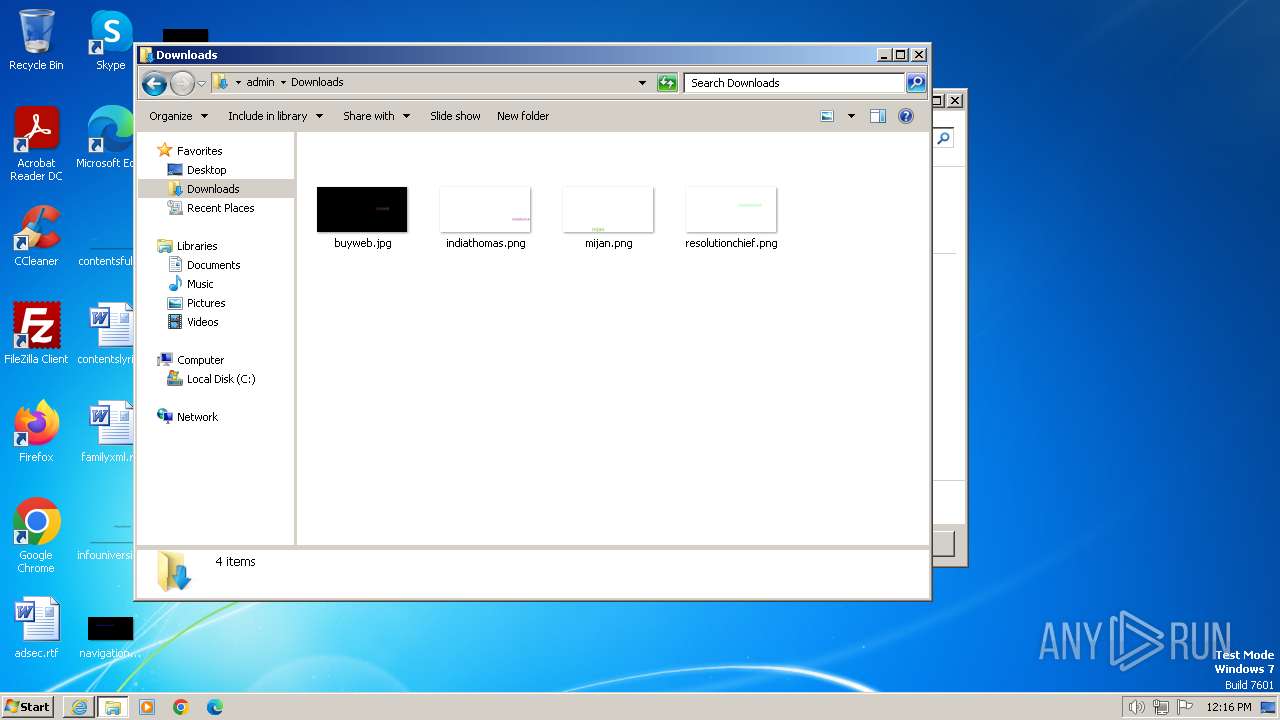Select admin in the address path
1280x720 pixels.
pyautogui.click(x=260, y=83)
